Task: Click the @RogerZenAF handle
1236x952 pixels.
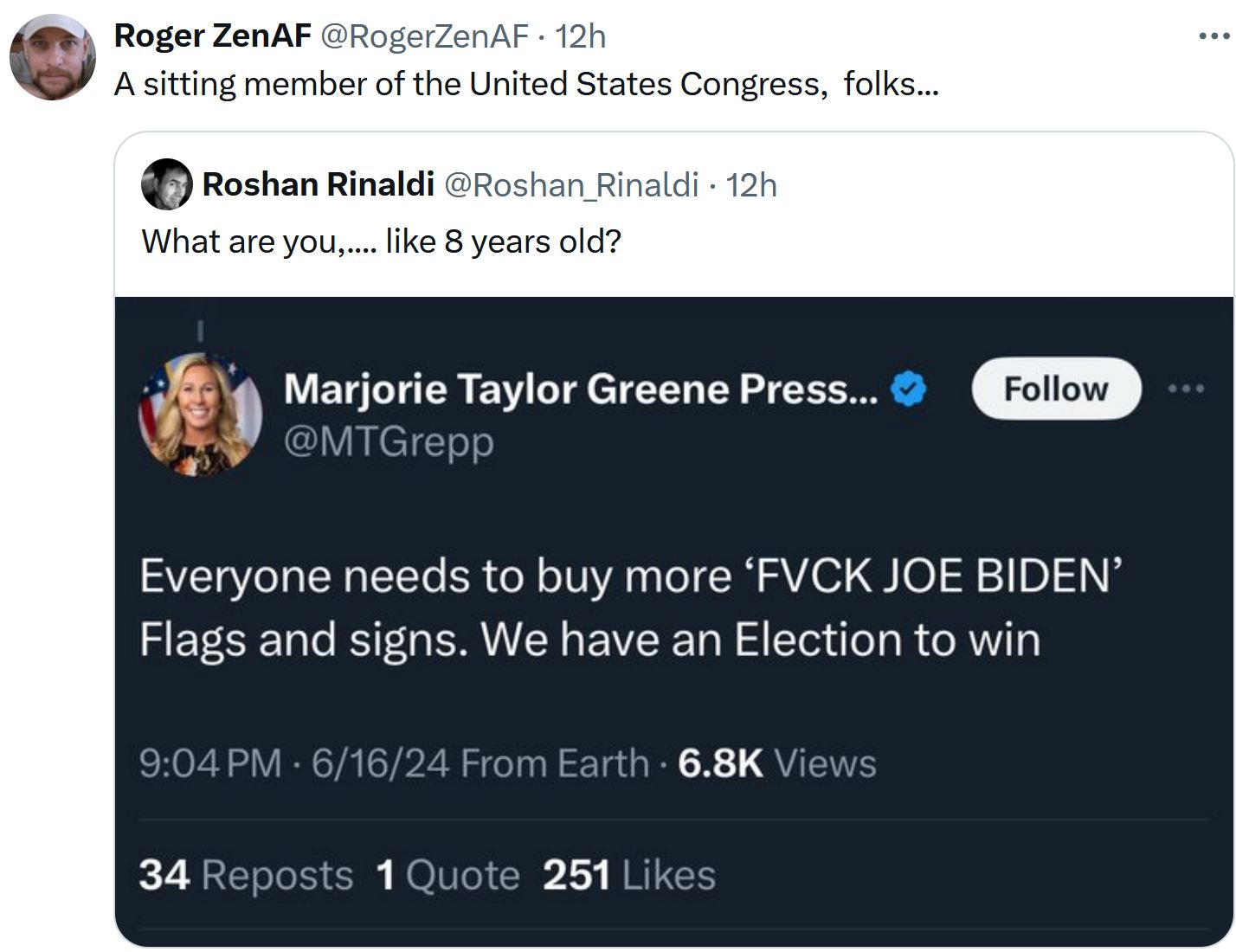Action: click(424, 36)
